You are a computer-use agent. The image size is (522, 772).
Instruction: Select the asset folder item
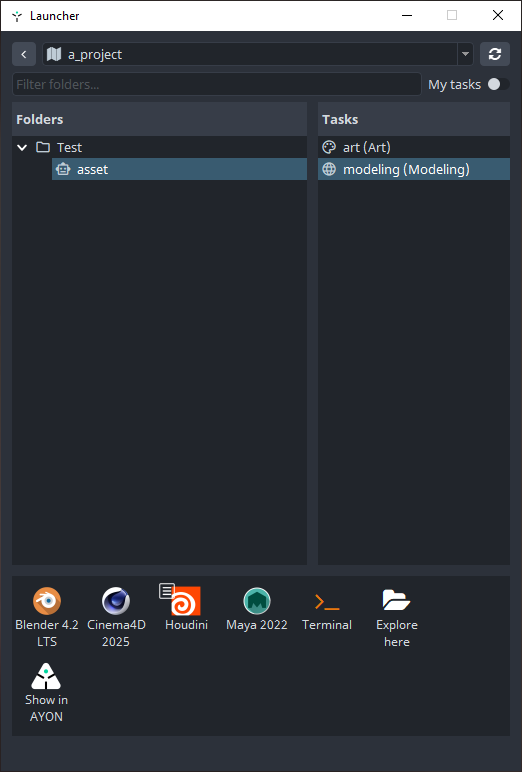(x=179, y=169)
